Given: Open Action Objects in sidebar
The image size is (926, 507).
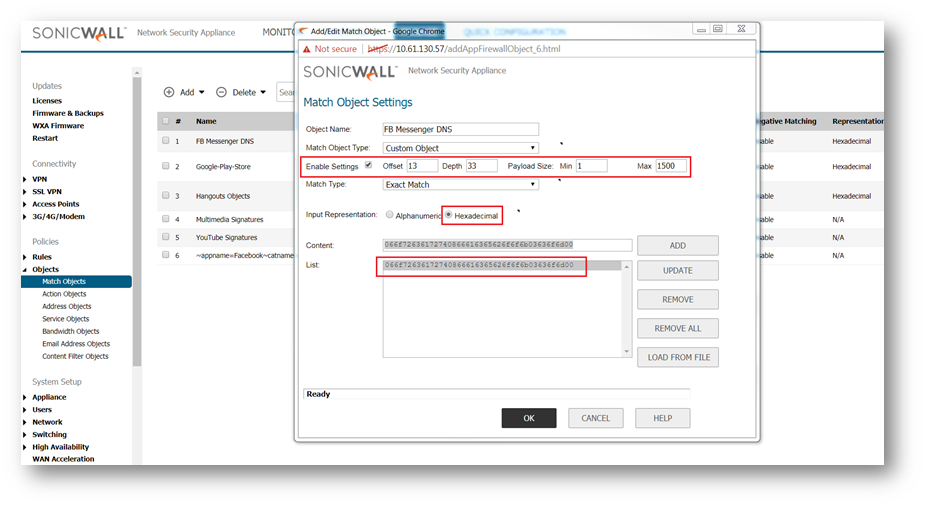Looking at the screenshot, I should click(64, 294).
